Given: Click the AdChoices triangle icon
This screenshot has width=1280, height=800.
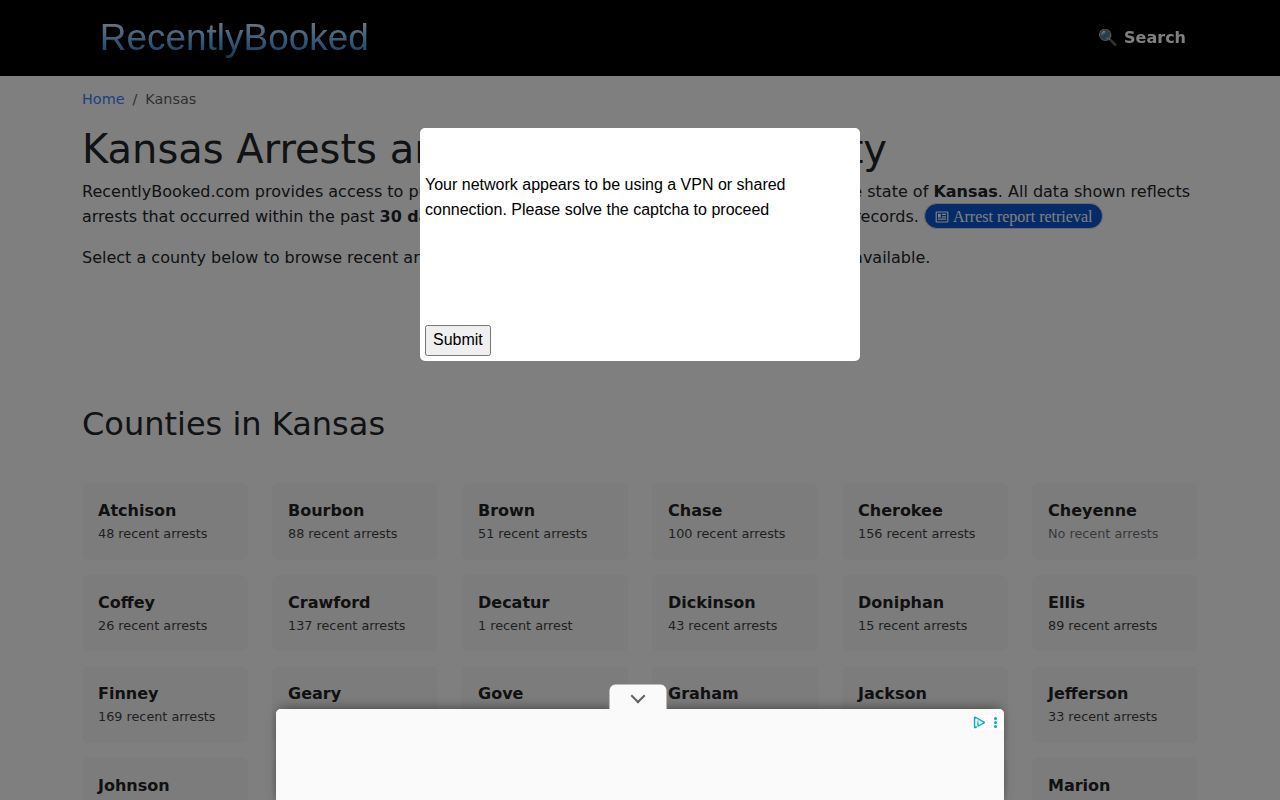Looking at the screenshot, I should 979,722.
